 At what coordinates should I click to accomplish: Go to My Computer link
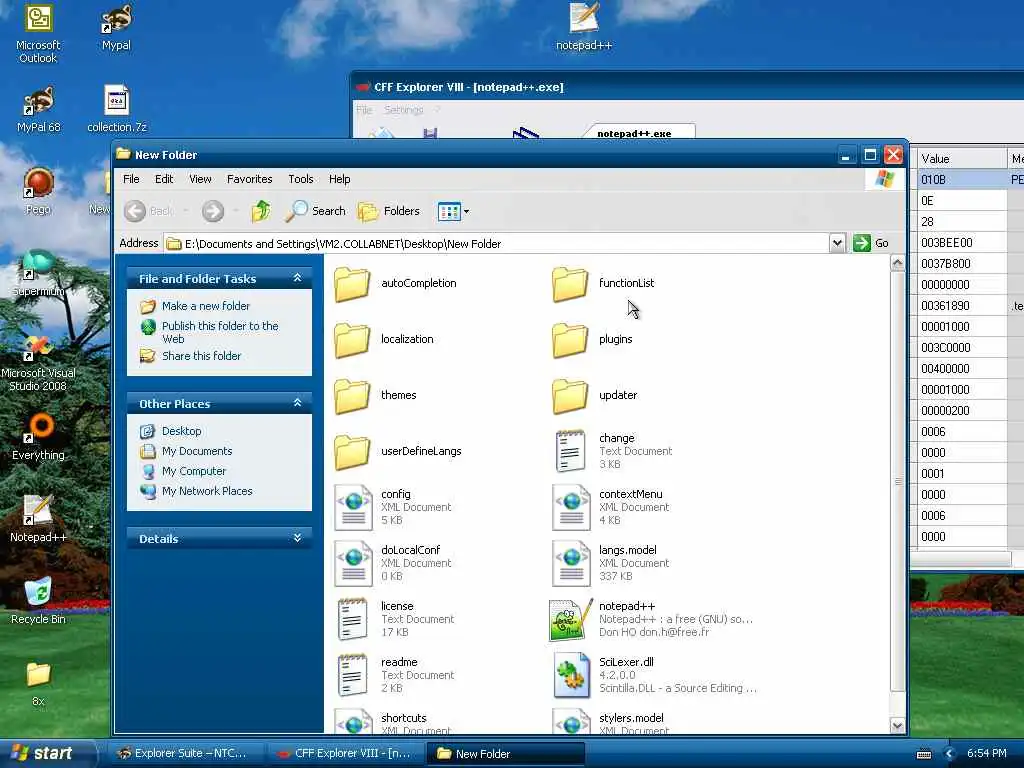coord(194,472)
